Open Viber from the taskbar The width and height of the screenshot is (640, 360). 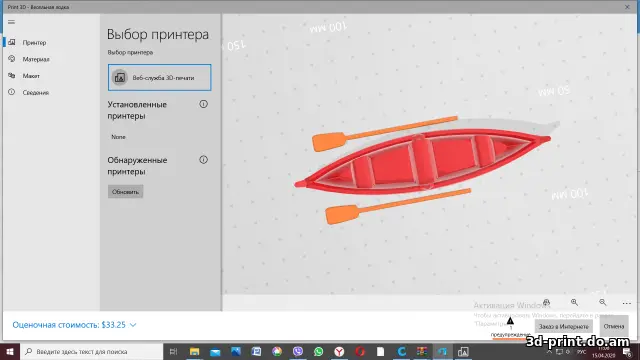(x=298, y=351)
